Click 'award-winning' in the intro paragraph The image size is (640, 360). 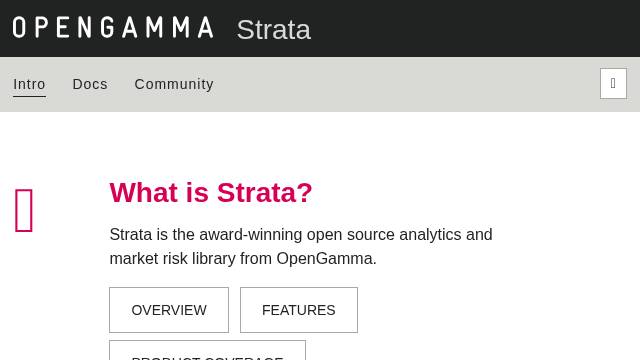[251, 235]
